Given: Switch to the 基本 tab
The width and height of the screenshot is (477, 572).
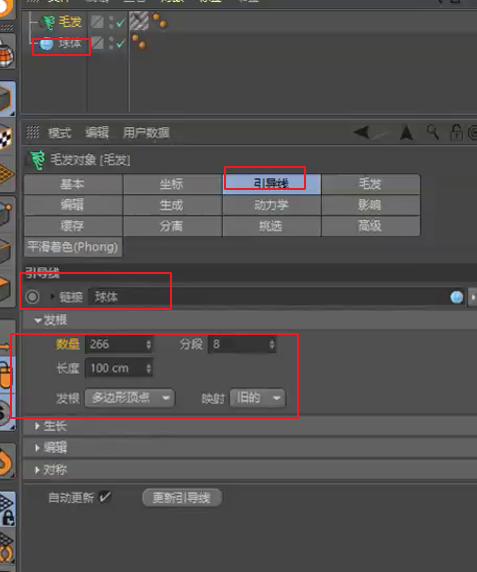Looking at the screenshot, I should (73, 184).
